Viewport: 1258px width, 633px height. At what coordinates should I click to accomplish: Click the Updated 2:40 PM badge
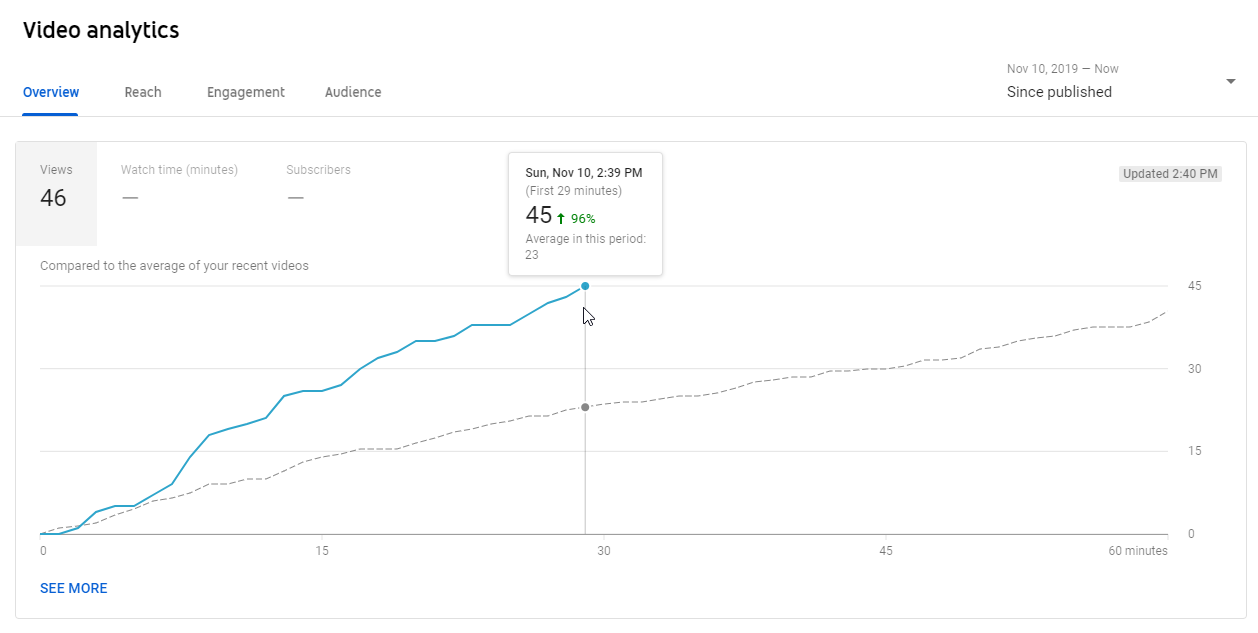1170,174
